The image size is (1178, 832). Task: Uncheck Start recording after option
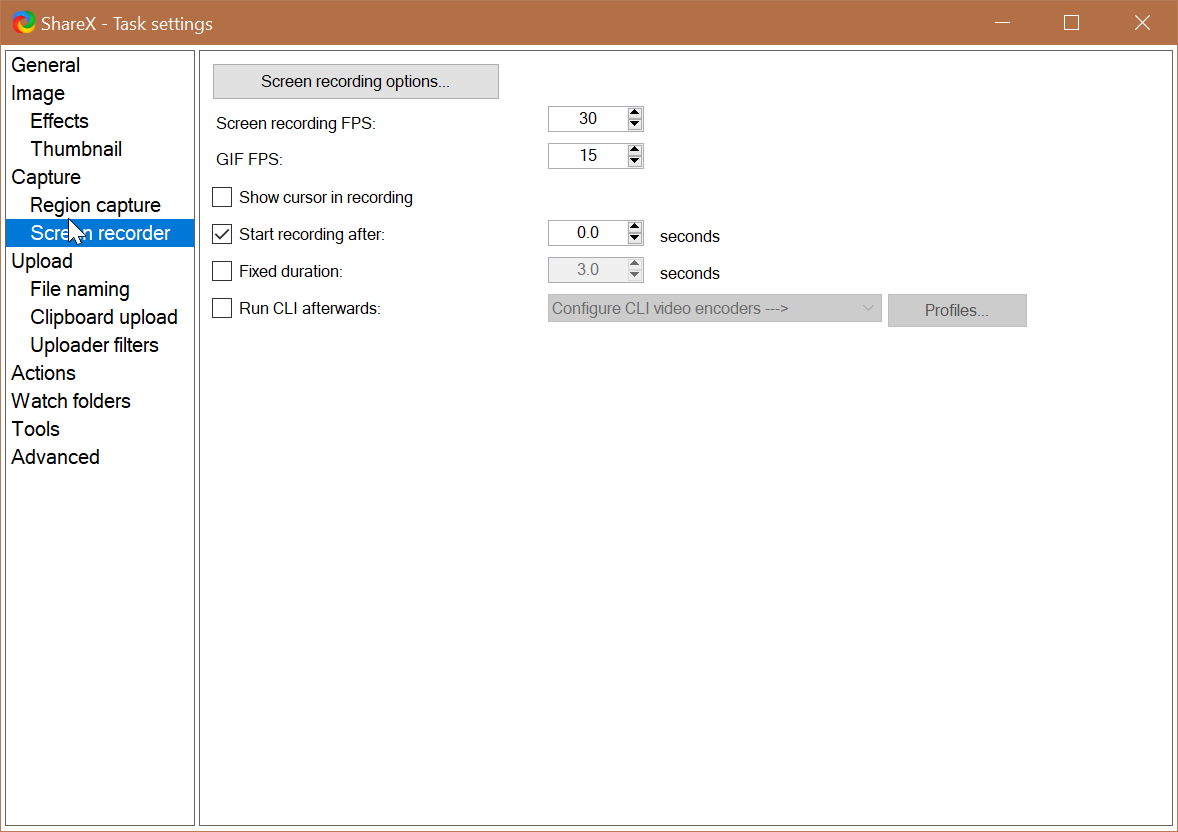[x=221, y=233]
